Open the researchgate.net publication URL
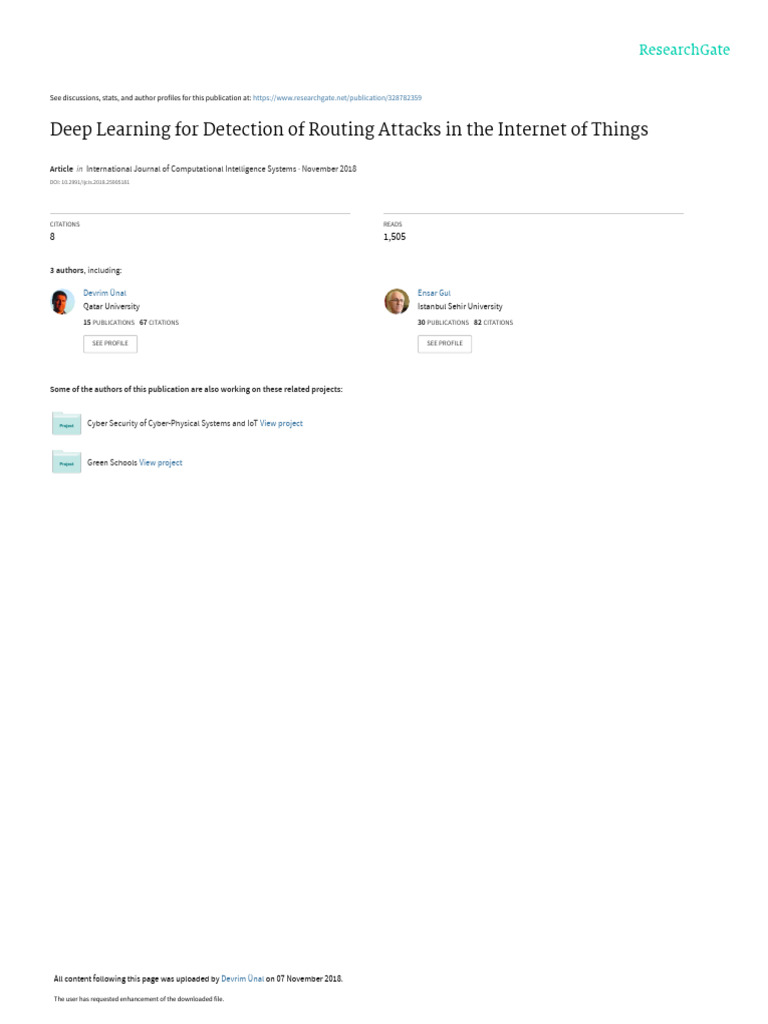This screenshot has width=768, height=1024. point(337,98)
